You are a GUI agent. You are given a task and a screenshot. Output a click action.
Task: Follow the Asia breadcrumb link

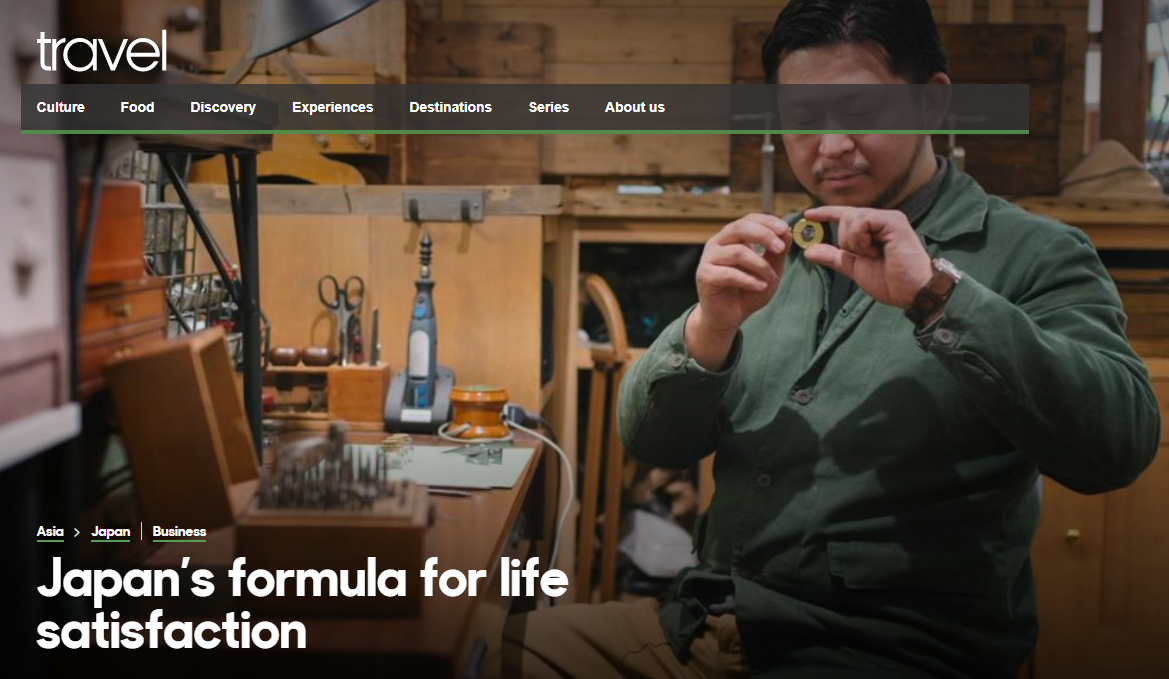(x=50, y=531)
